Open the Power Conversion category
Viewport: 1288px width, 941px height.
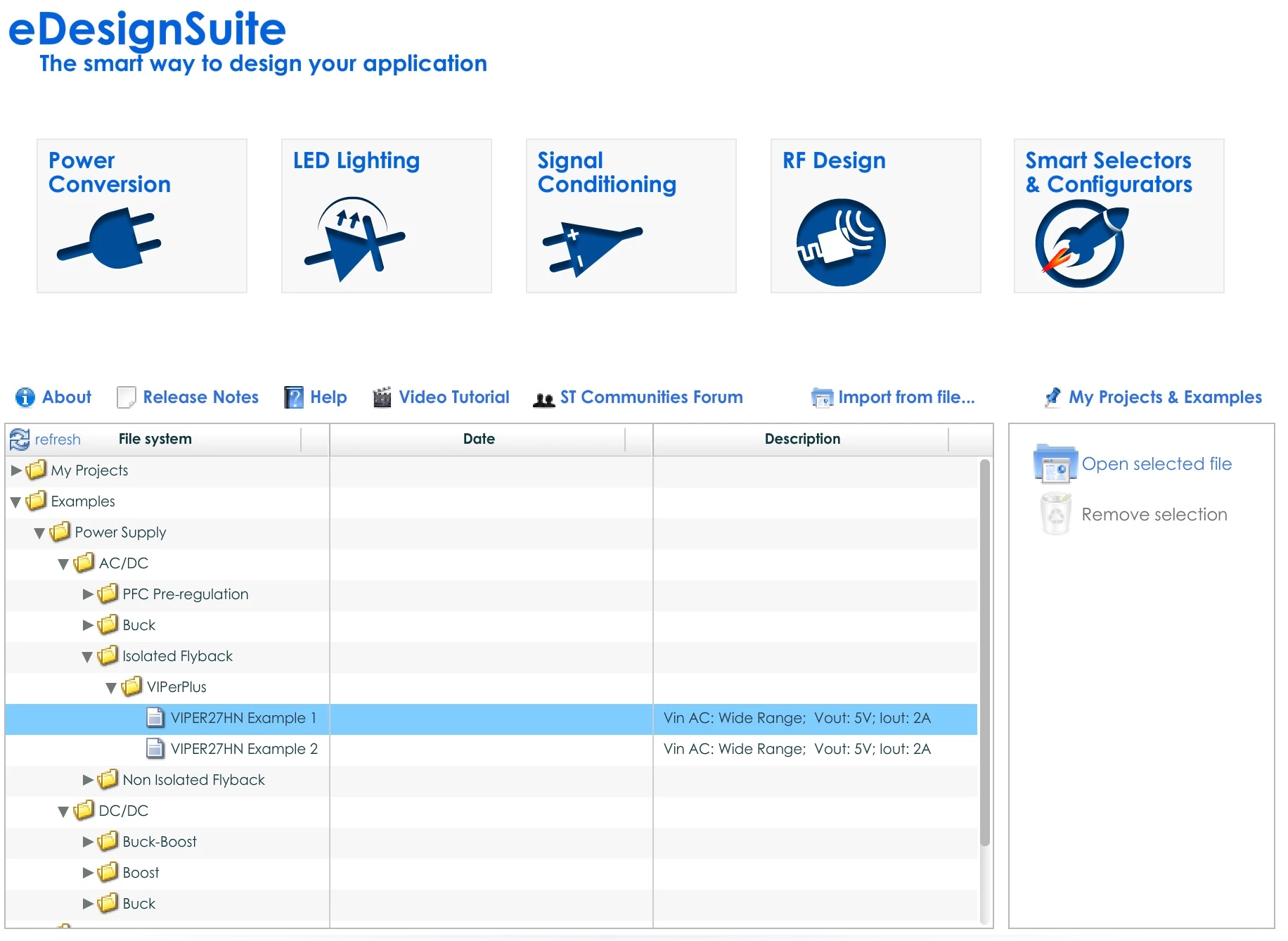[x=142, y=216]
